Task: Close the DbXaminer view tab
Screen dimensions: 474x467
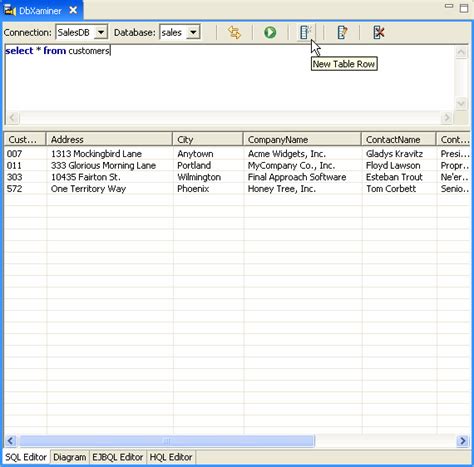Action: tap(73, 10)
